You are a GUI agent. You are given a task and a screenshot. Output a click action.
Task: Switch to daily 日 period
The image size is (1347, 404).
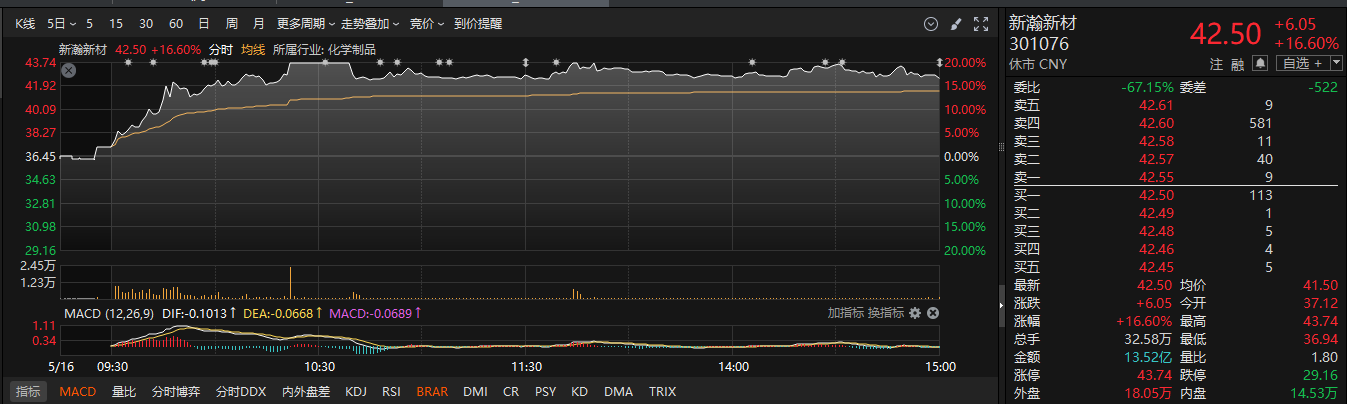click(x=204, y=23)
